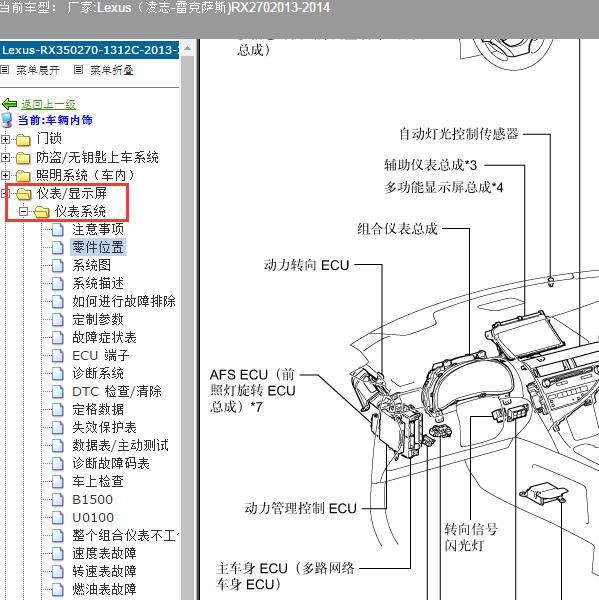Open the 门锁 tree item
The width and height of the screenshot is (599, 600).
tap(49, 139)
